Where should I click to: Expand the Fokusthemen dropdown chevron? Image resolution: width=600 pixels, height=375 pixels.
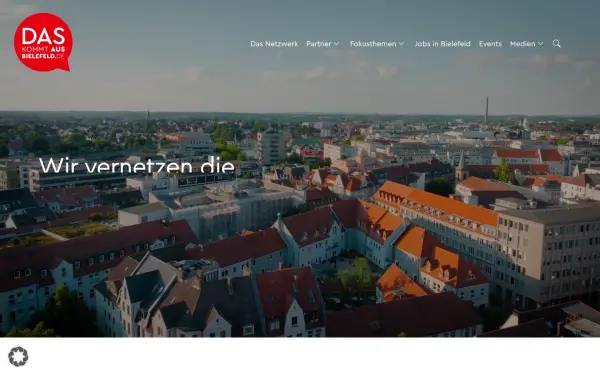pyautogui.click(x=401, y=44)
